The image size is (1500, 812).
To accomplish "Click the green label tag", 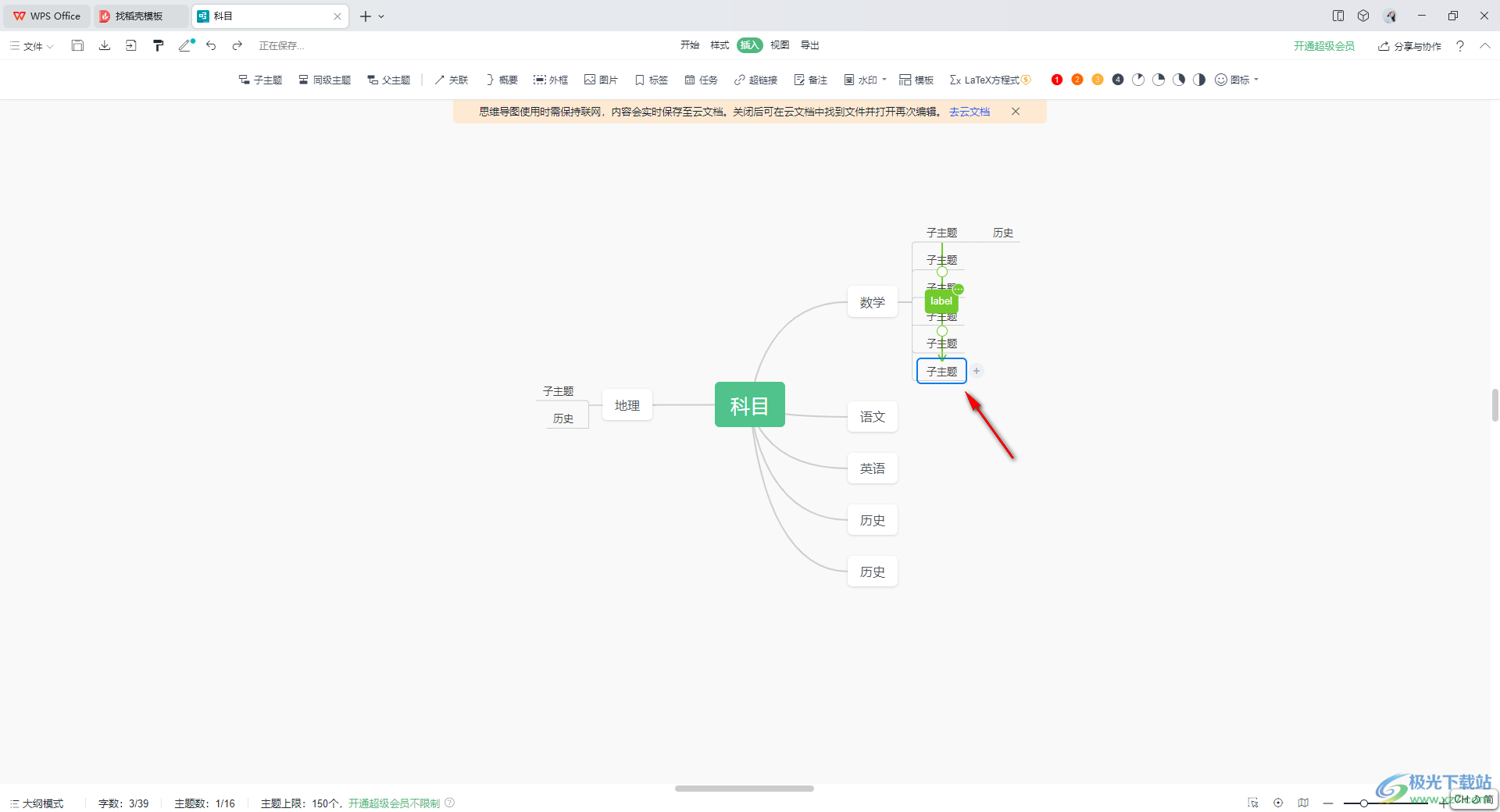I will [941, 301].
